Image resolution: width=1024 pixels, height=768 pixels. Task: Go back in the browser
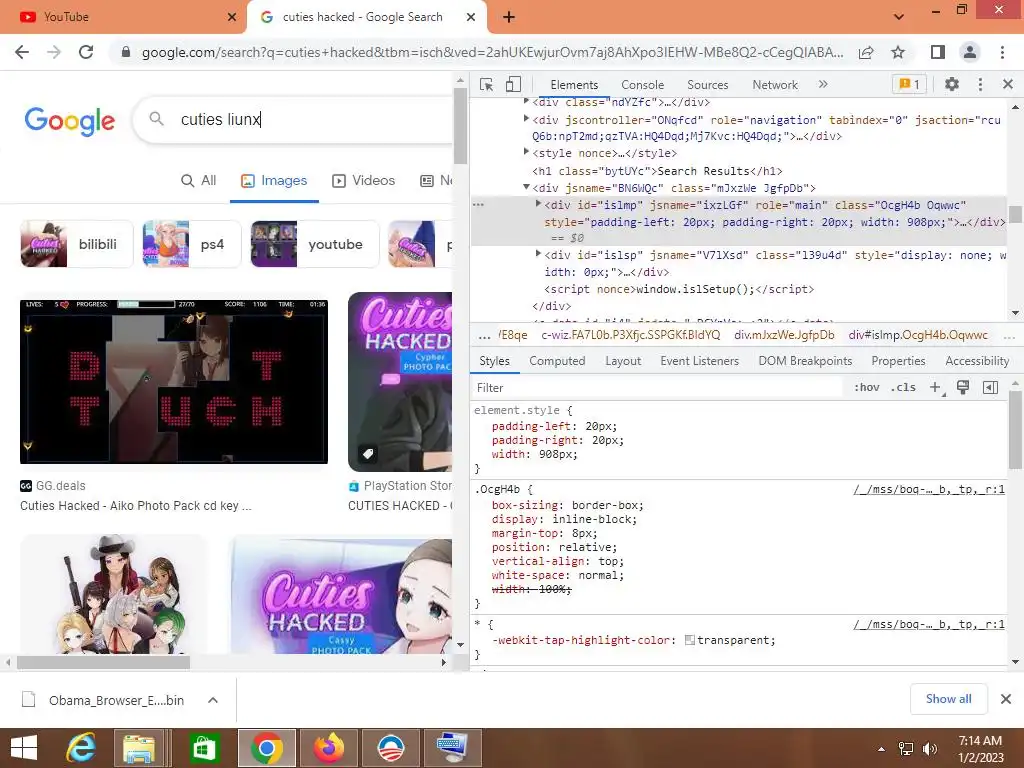click(x=22, y=52)
